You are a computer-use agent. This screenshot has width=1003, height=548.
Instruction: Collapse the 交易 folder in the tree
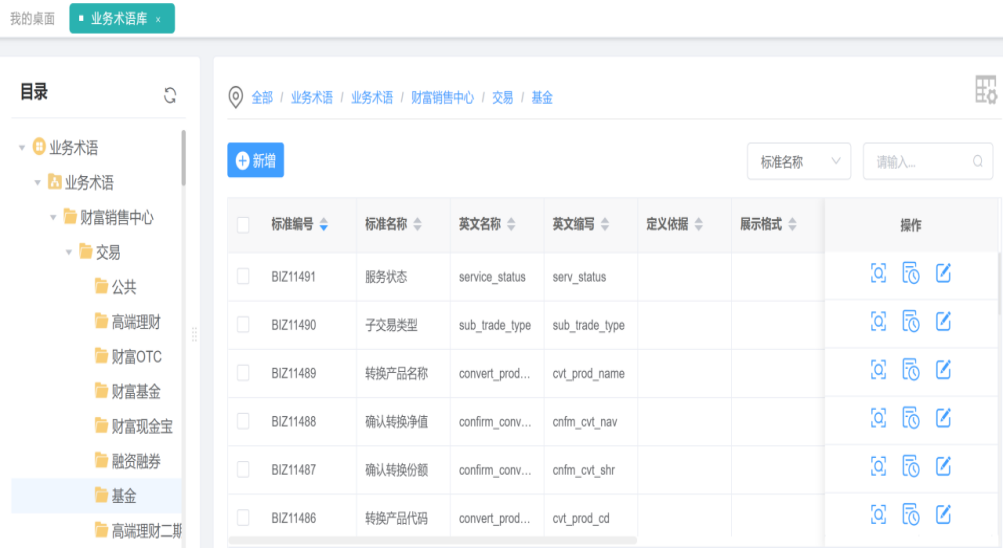[x=69, y=252]
